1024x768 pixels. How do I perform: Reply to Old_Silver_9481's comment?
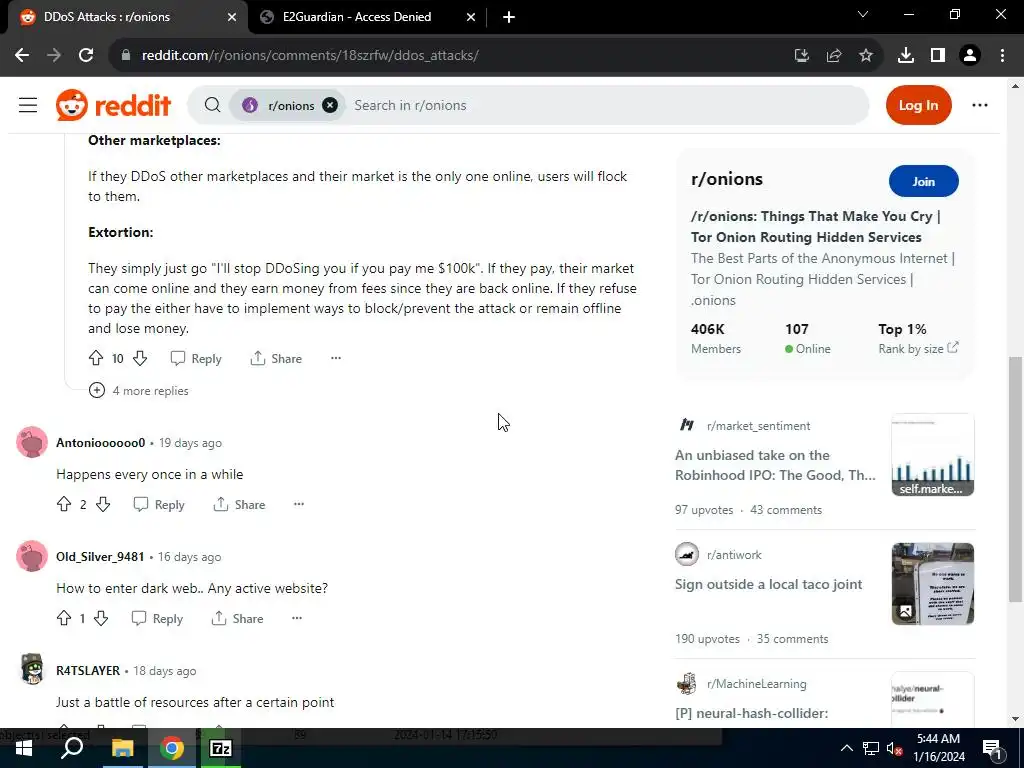(x=157, y=618)
